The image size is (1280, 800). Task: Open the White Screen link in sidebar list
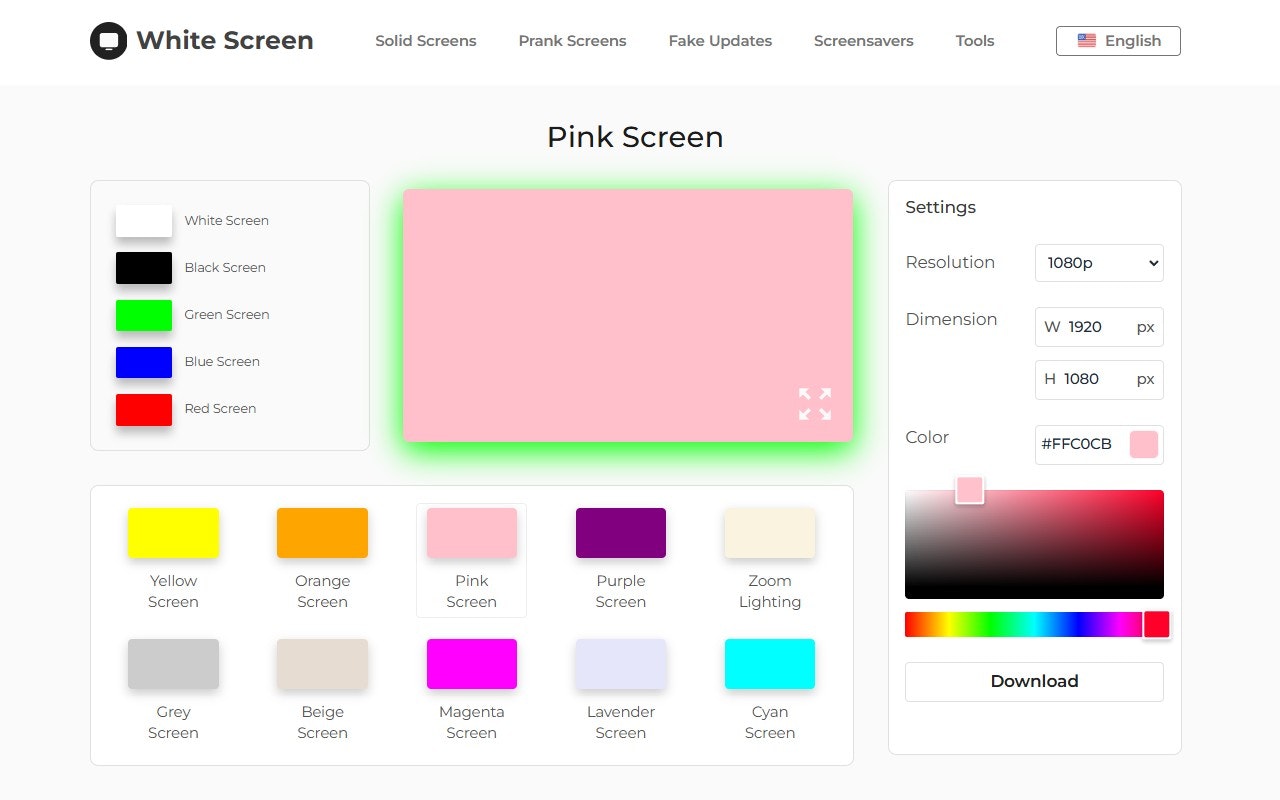pos(226,221)
